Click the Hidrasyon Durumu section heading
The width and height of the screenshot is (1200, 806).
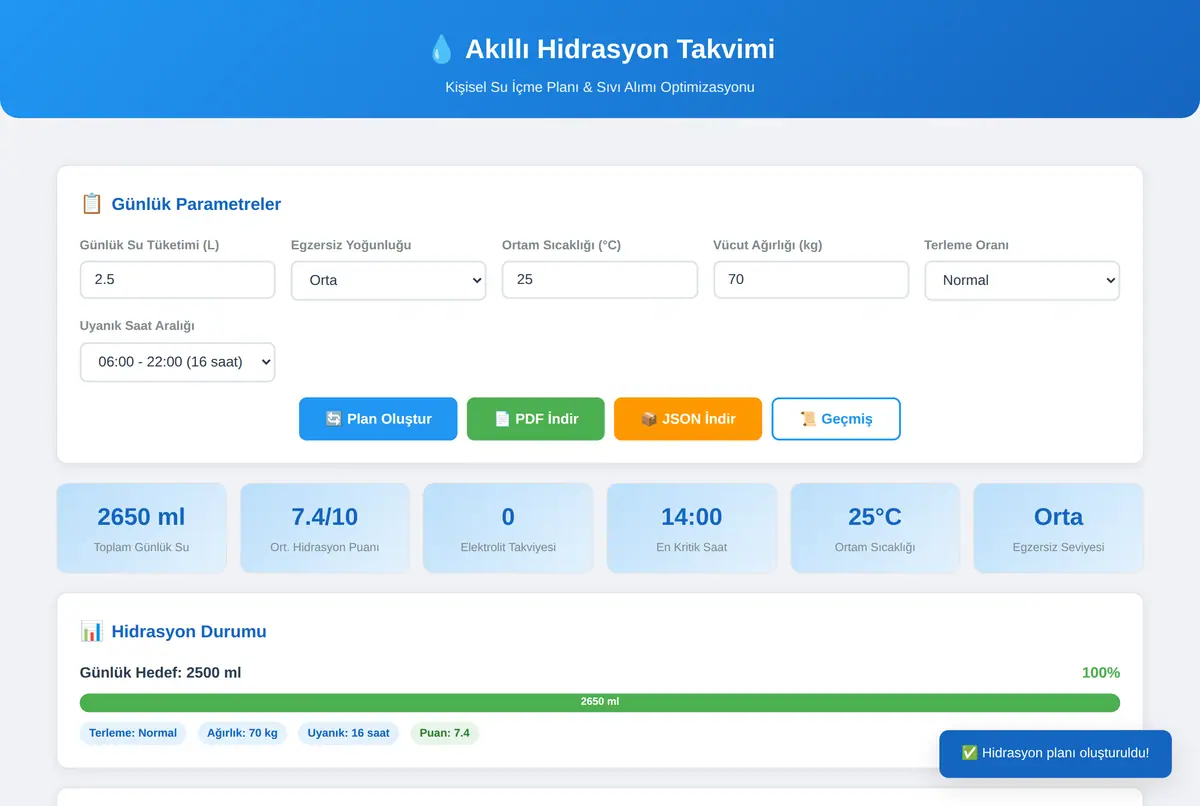coord(189,632)
